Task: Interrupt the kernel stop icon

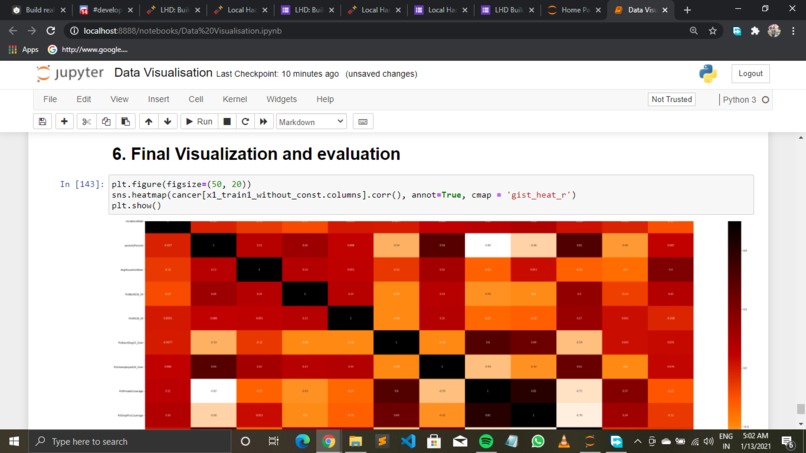Action: [227, 122]
